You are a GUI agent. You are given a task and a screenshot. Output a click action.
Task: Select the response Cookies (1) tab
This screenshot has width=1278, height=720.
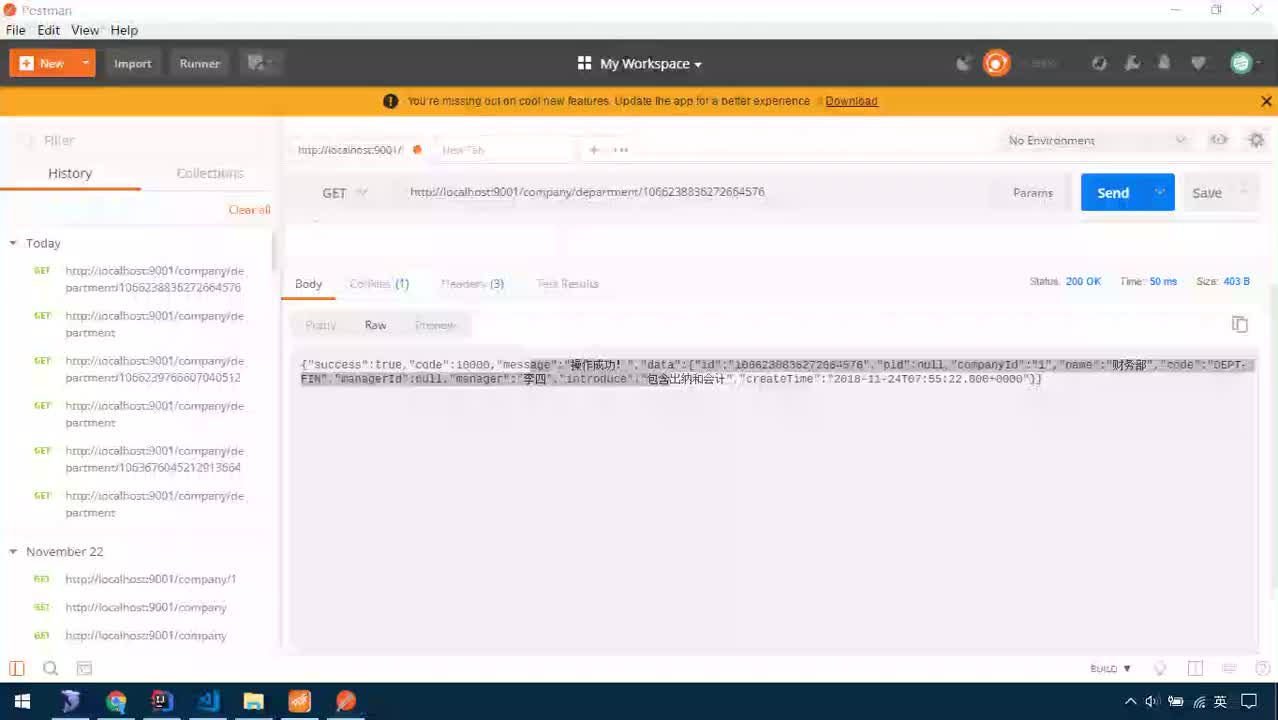[x=379, y=284]
